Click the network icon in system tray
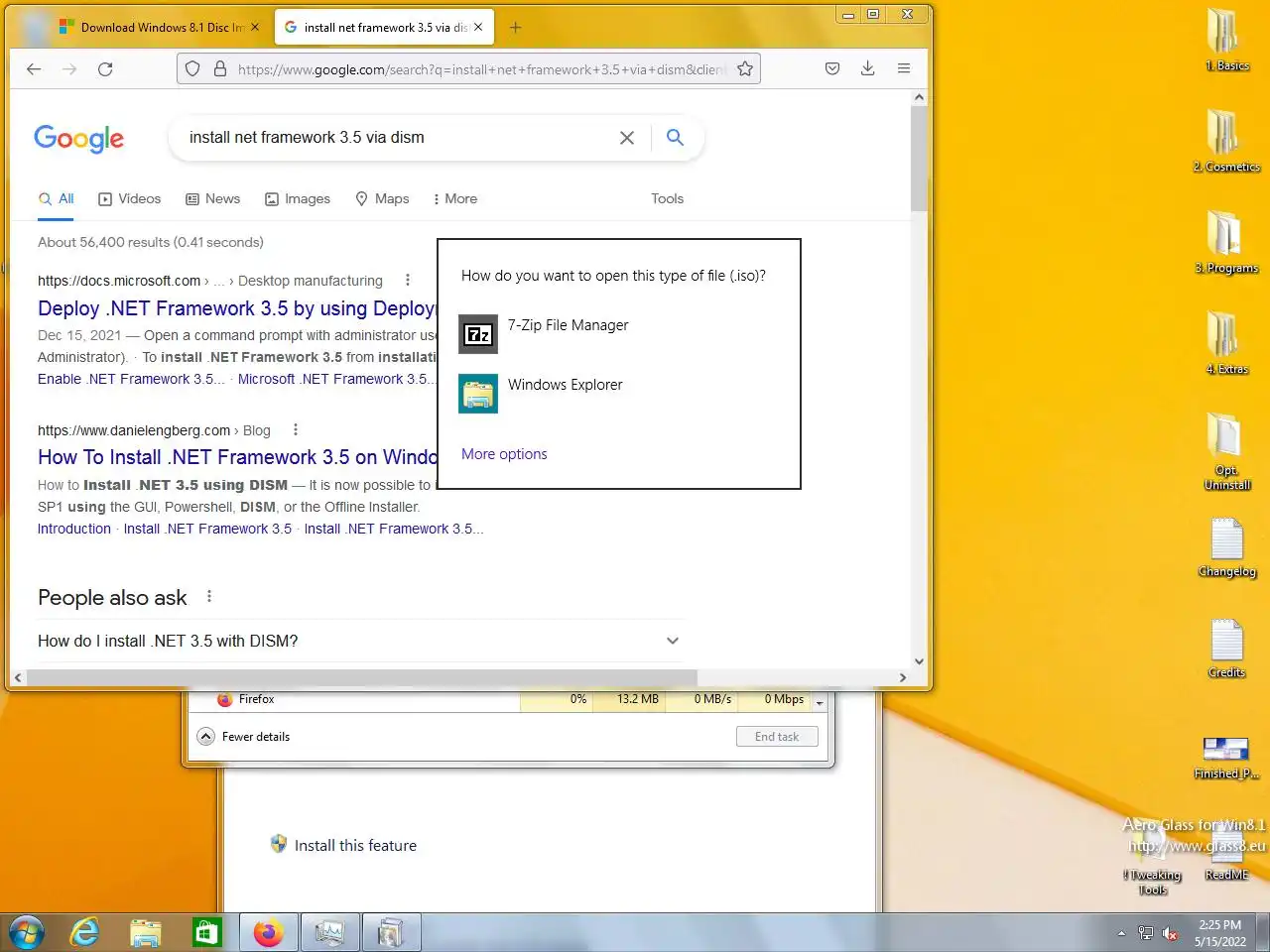This screenshot has width=1270, height=952. pyautogui.click(x=1146, y=933)
